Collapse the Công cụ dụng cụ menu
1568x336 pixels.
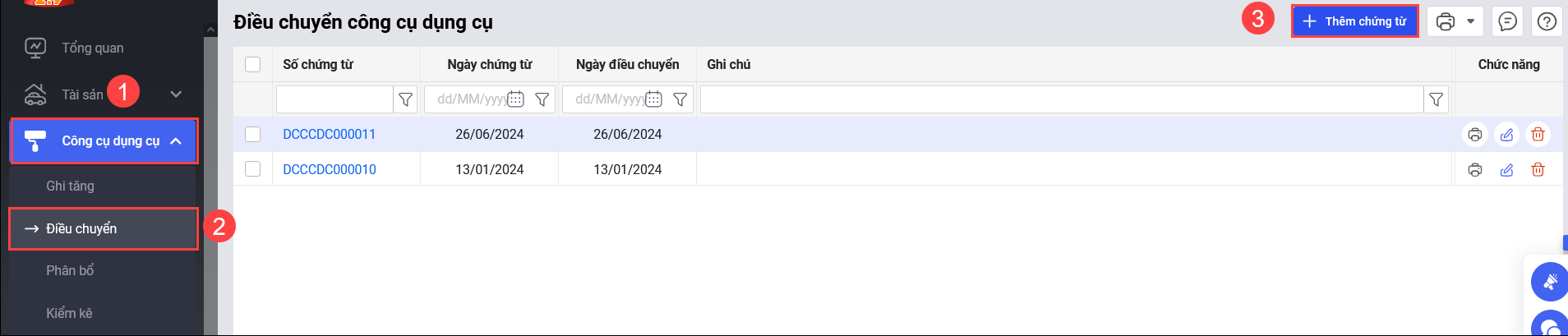point(175,141)
